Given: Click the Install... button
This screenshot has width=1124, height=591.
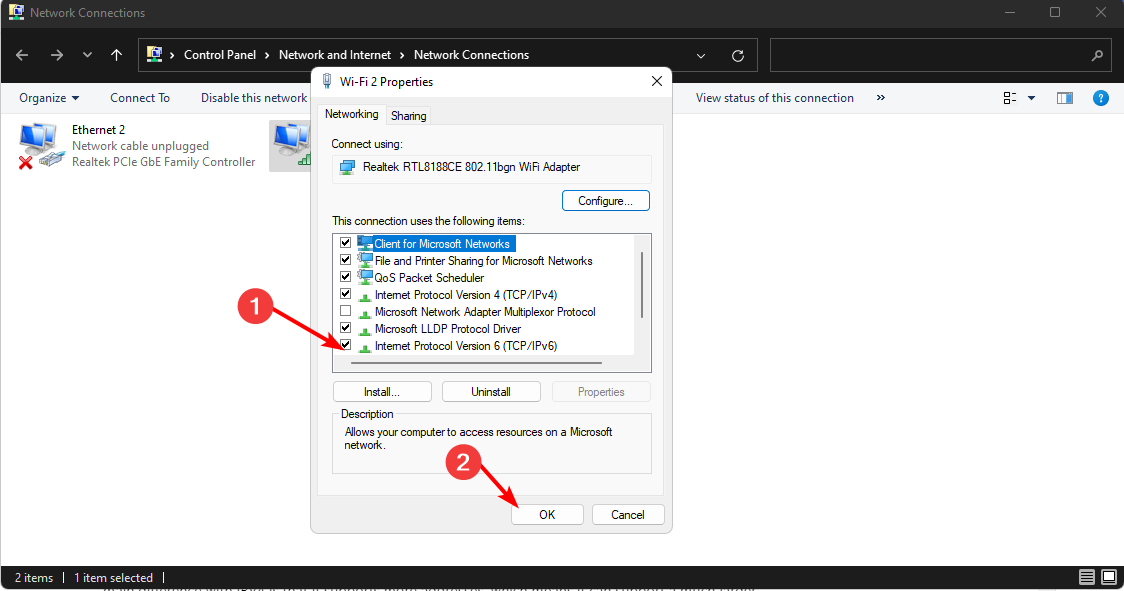Looking at the screenshot, I should pyautogui.click(x=382, y=392).
